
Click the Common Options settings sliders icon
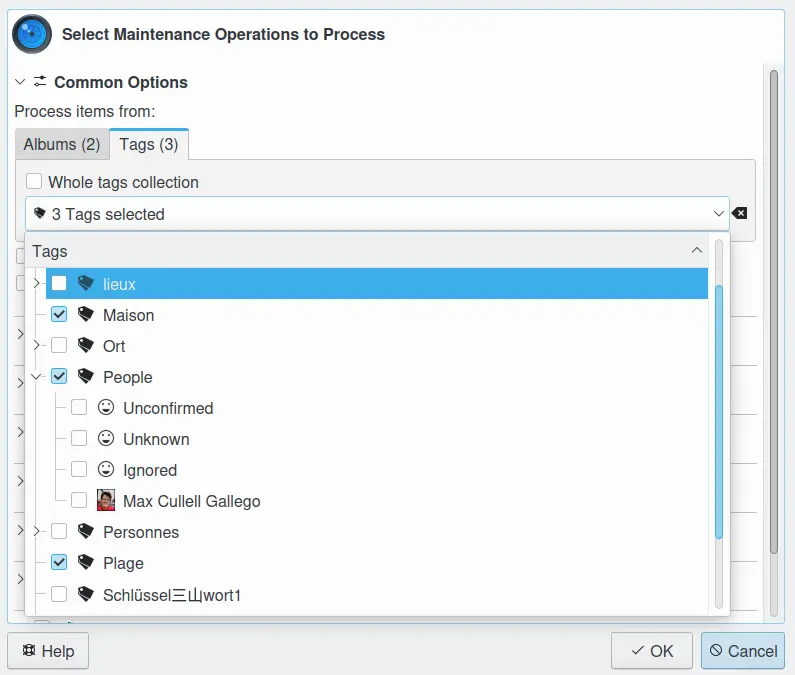(x=40, y=82)
